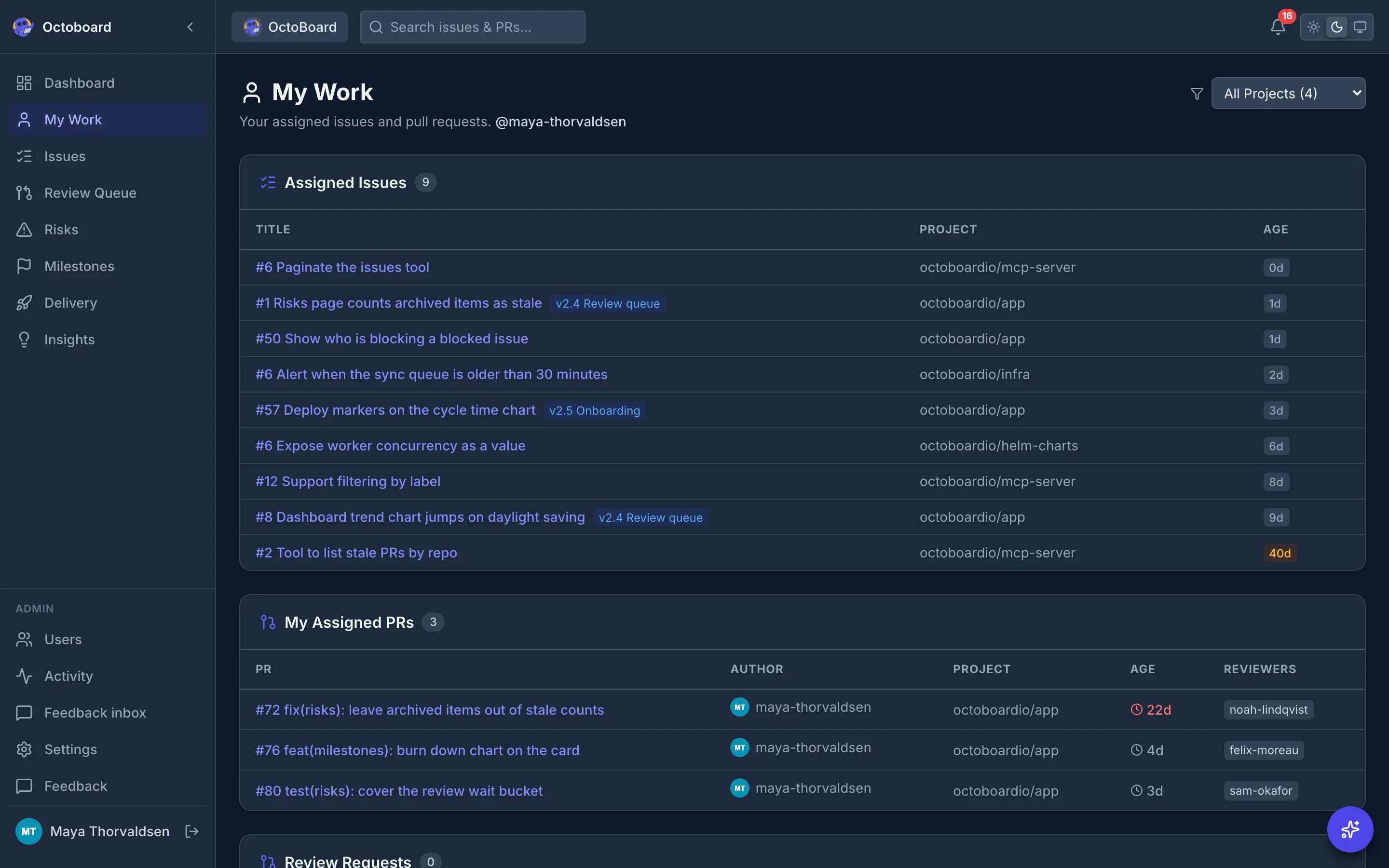Open the notifications bell
Viewport: 1389px width, 868px height.
(1277, 27)
